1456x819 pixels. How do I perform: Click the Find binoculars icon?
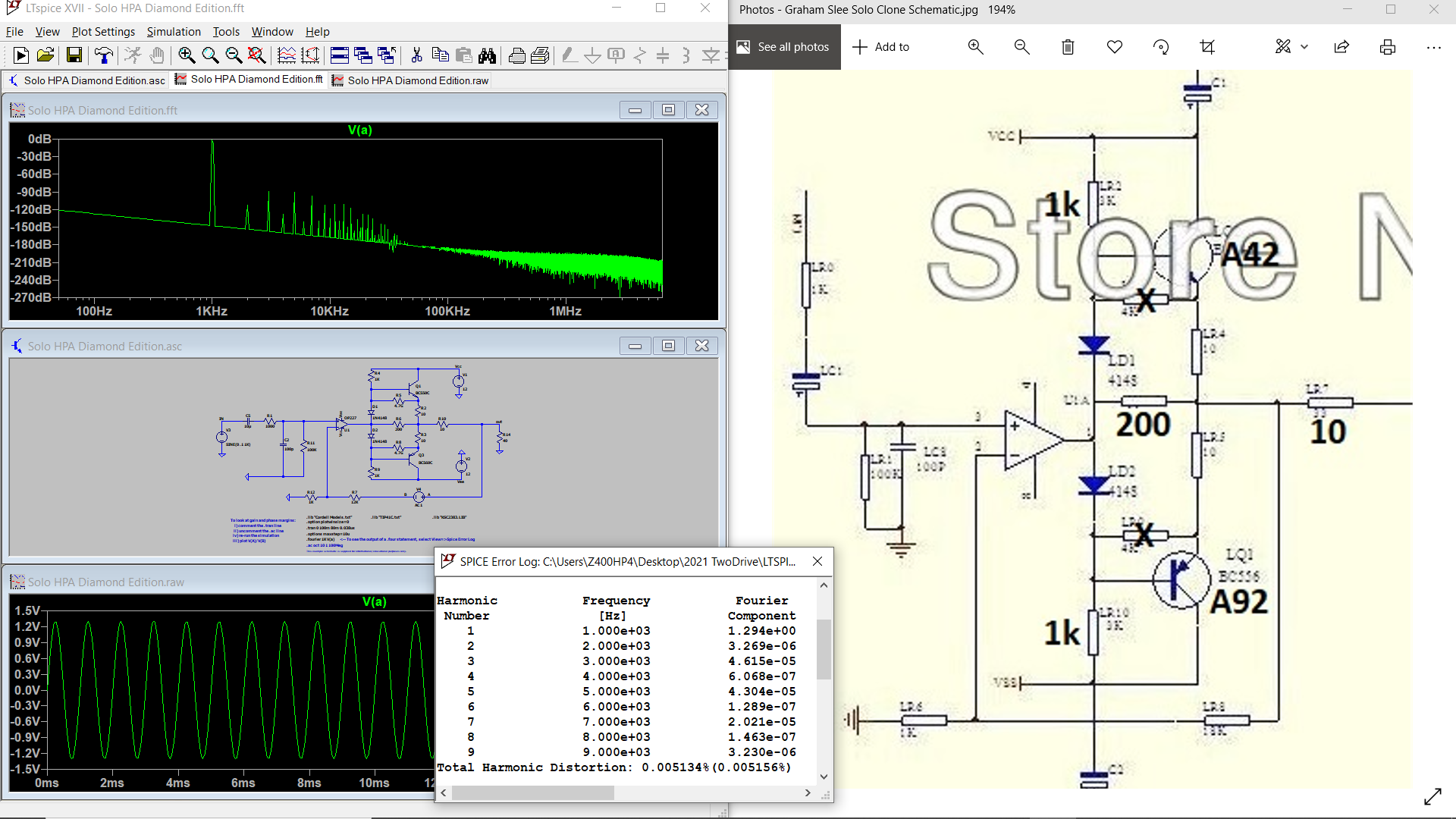(487, 55)
